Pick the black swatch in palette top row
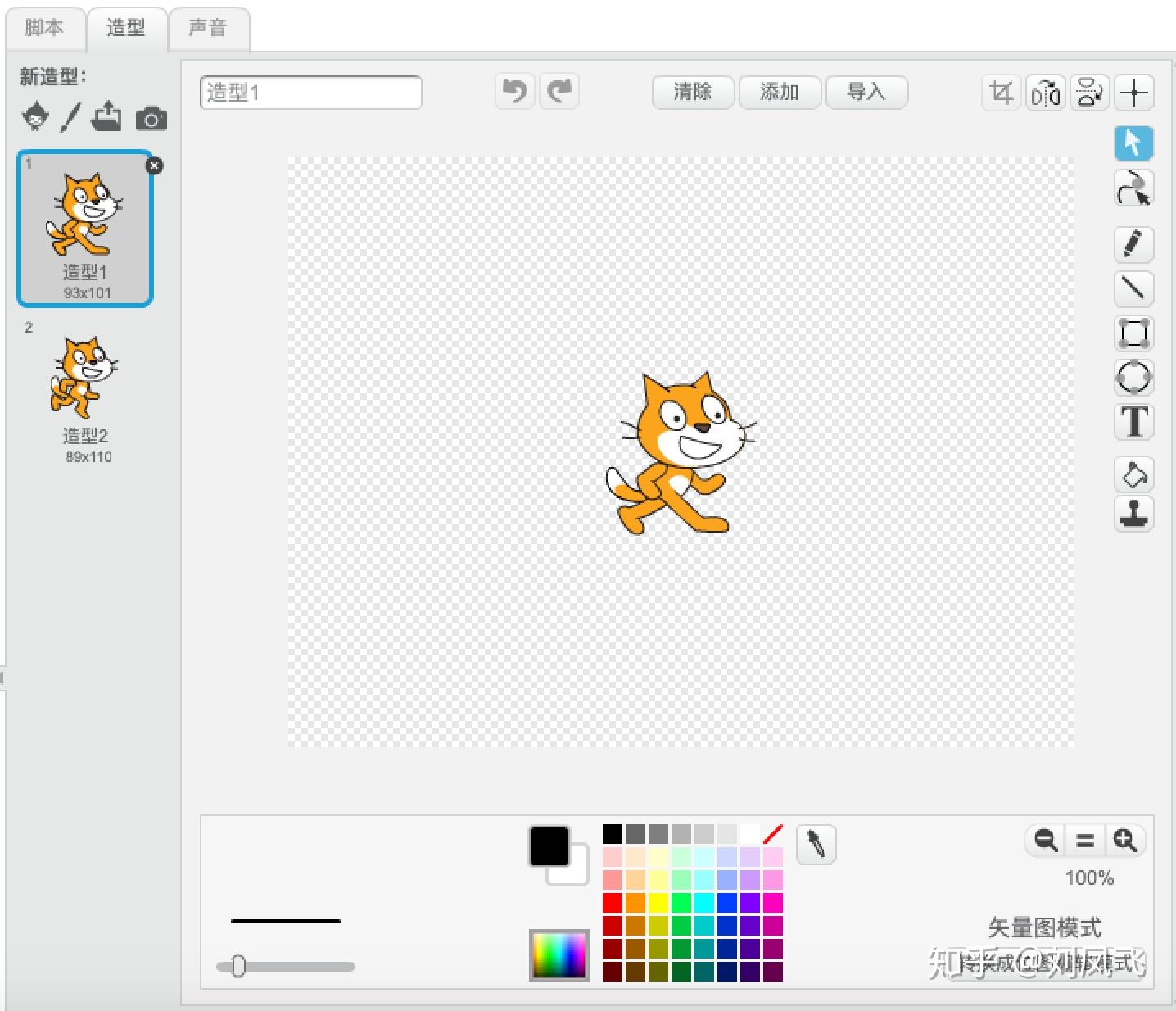This screenshot has height=1011, width=1176. [613, 834]
